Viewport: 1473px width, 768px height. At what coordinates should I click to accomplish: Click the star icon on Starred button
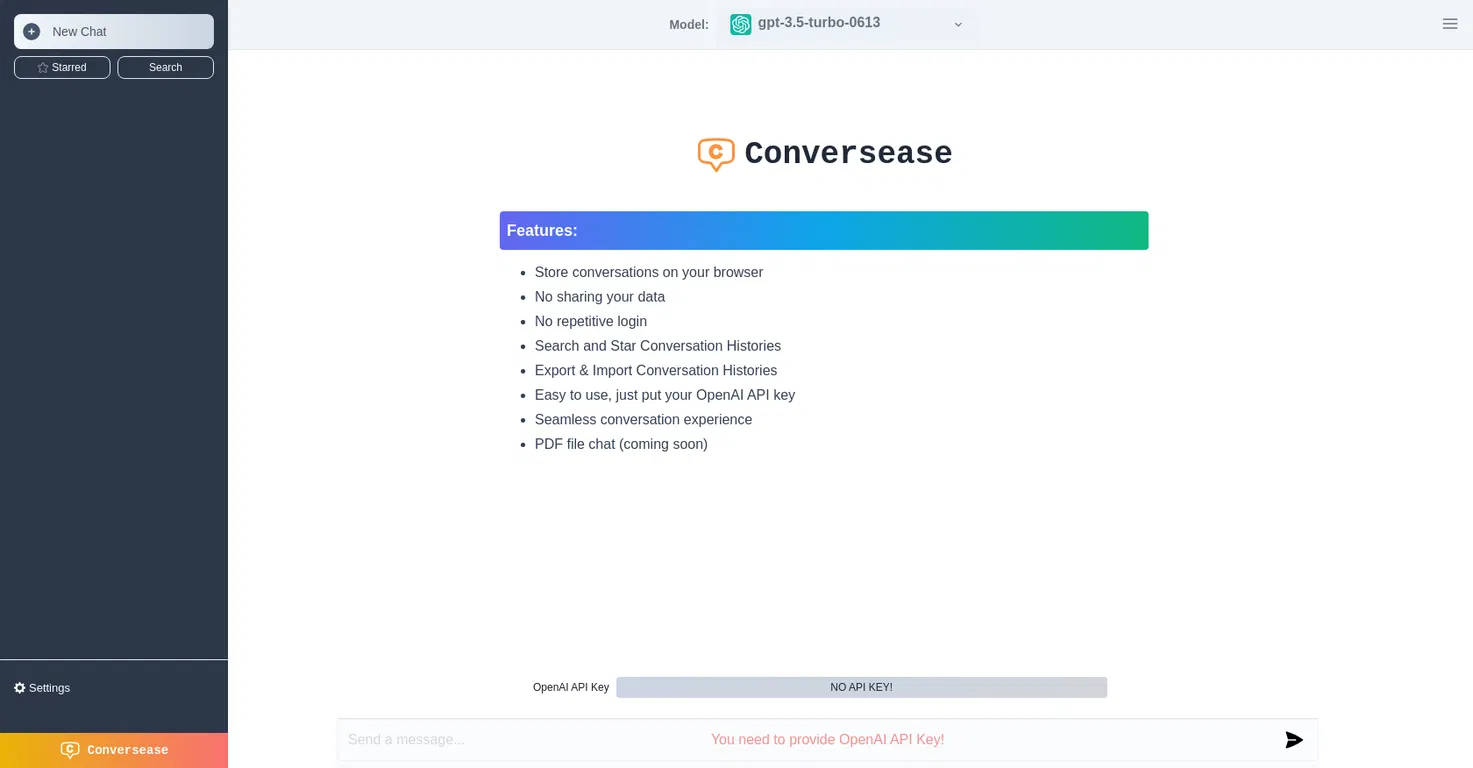pos(43,68)
